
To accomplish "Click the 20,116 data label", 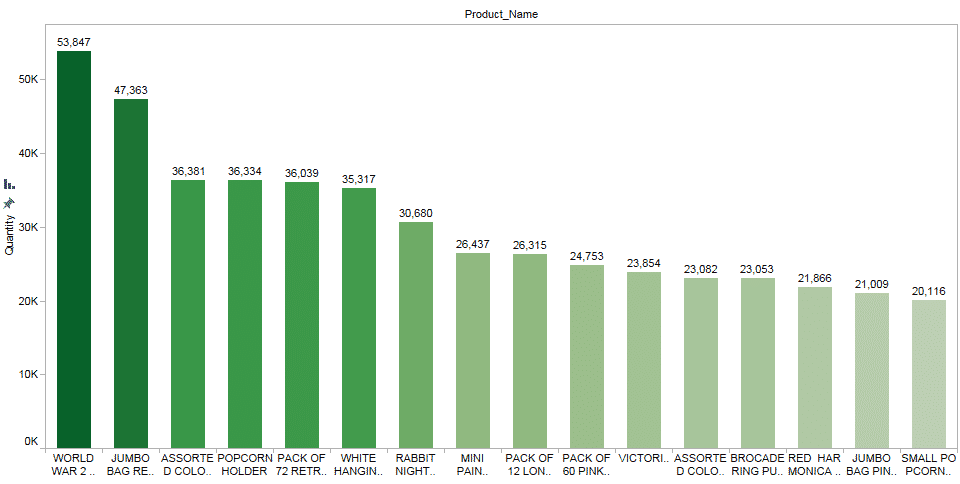I will click(x=929, y=291).
